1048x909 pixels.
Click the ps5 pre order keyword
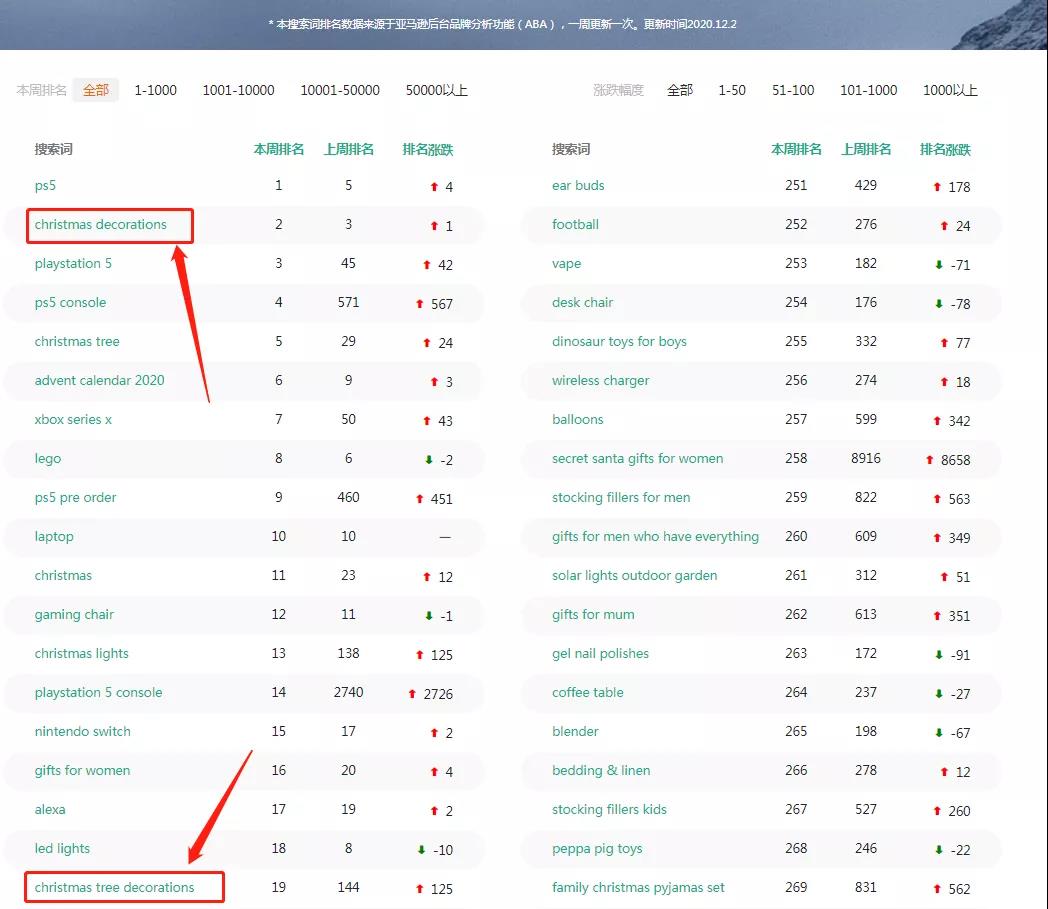point(76,498)
